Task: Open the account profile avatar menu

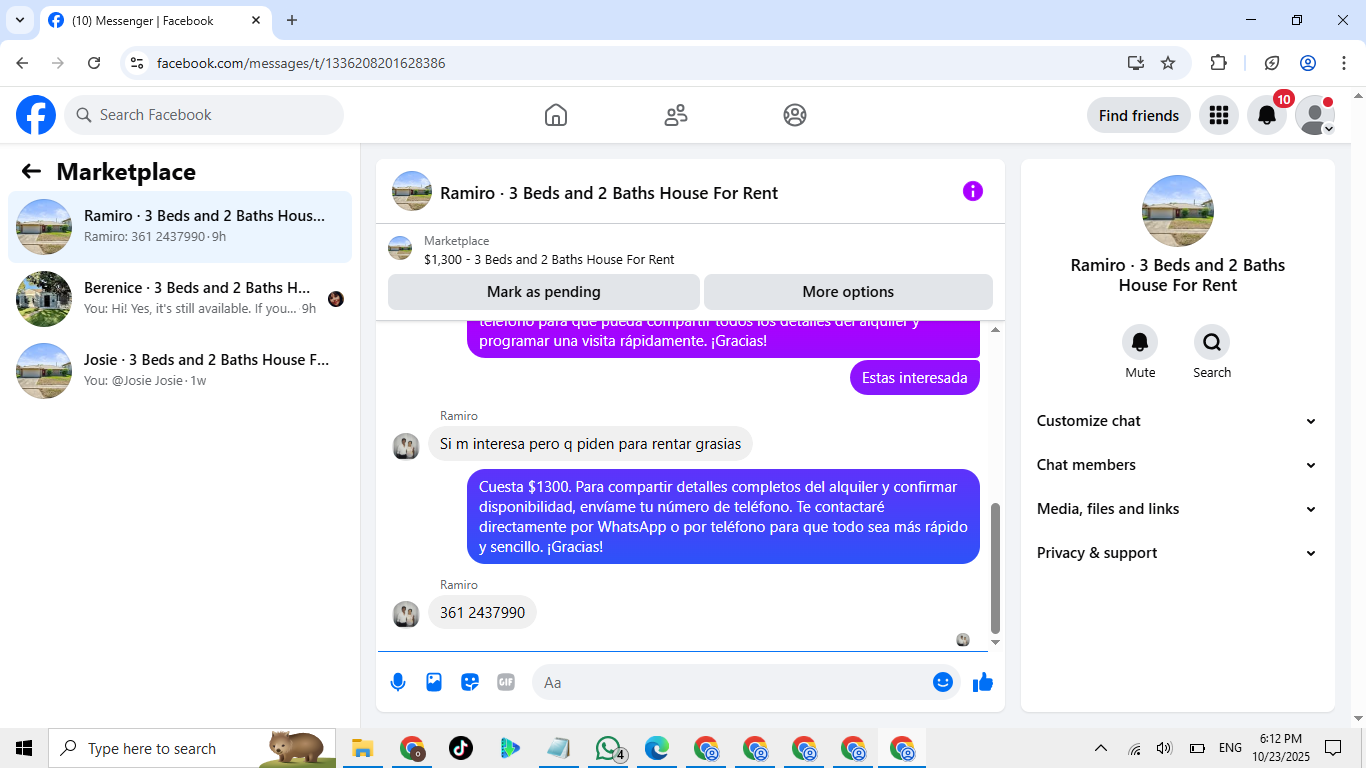Action: pos(1315,115)
